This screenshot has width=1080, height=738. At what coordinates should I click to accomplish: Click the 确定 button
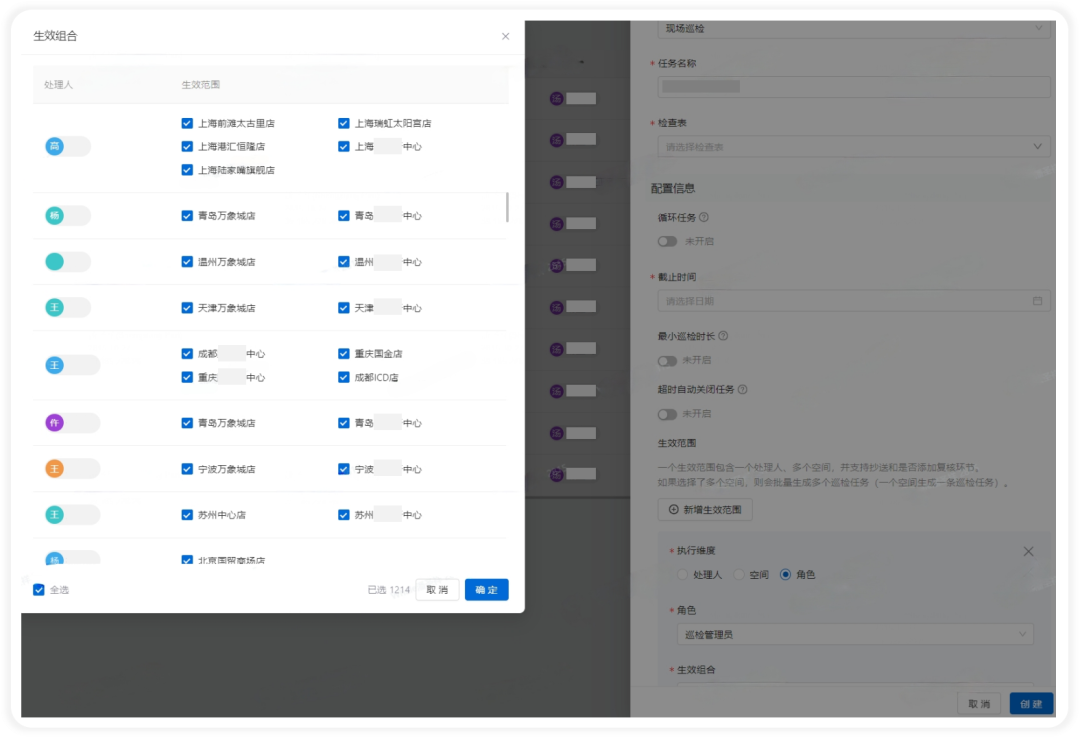[486, 590]
